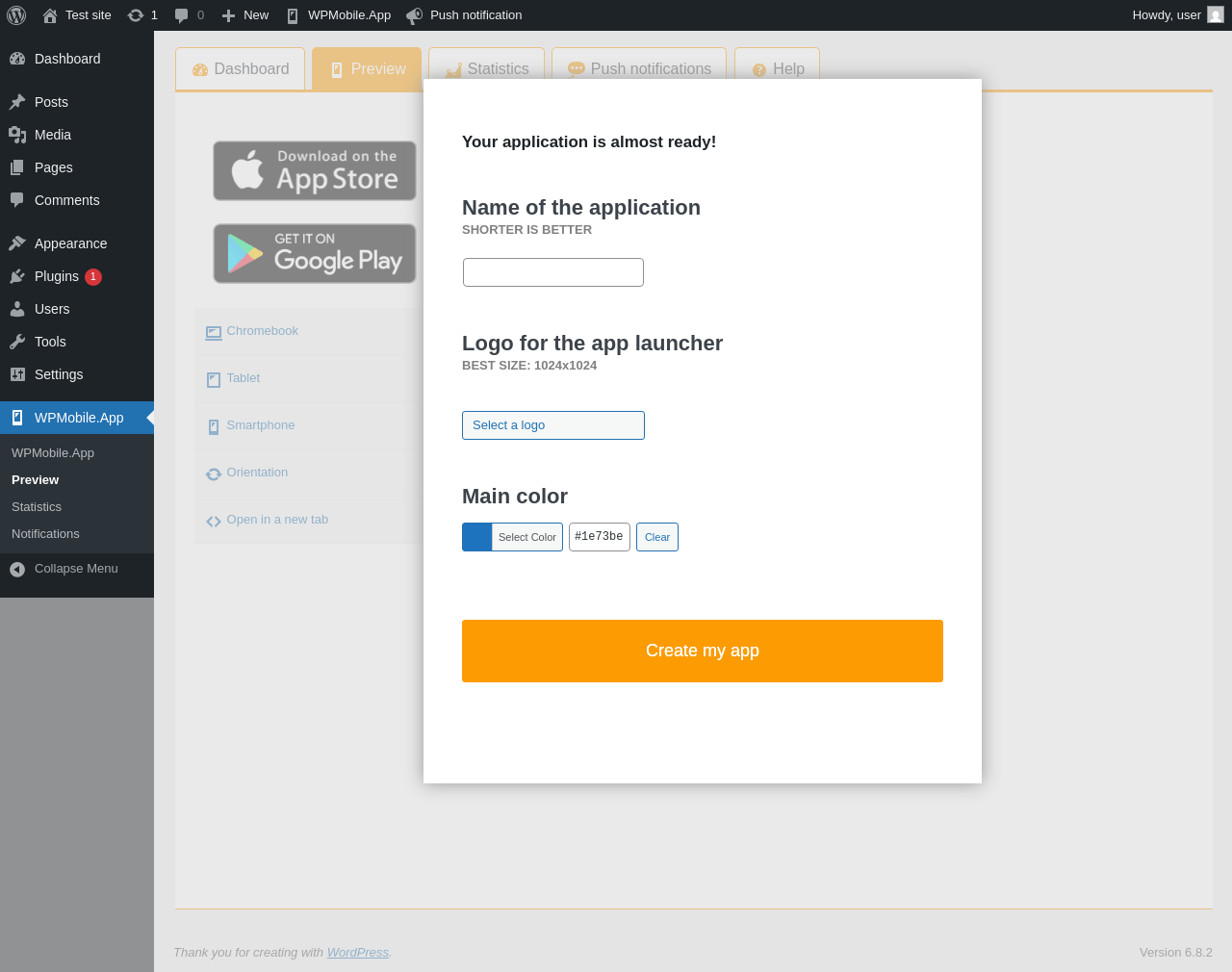1232x972 pixels.
Task: Open the Preview submenu item
Action: (x=35, y=480)
